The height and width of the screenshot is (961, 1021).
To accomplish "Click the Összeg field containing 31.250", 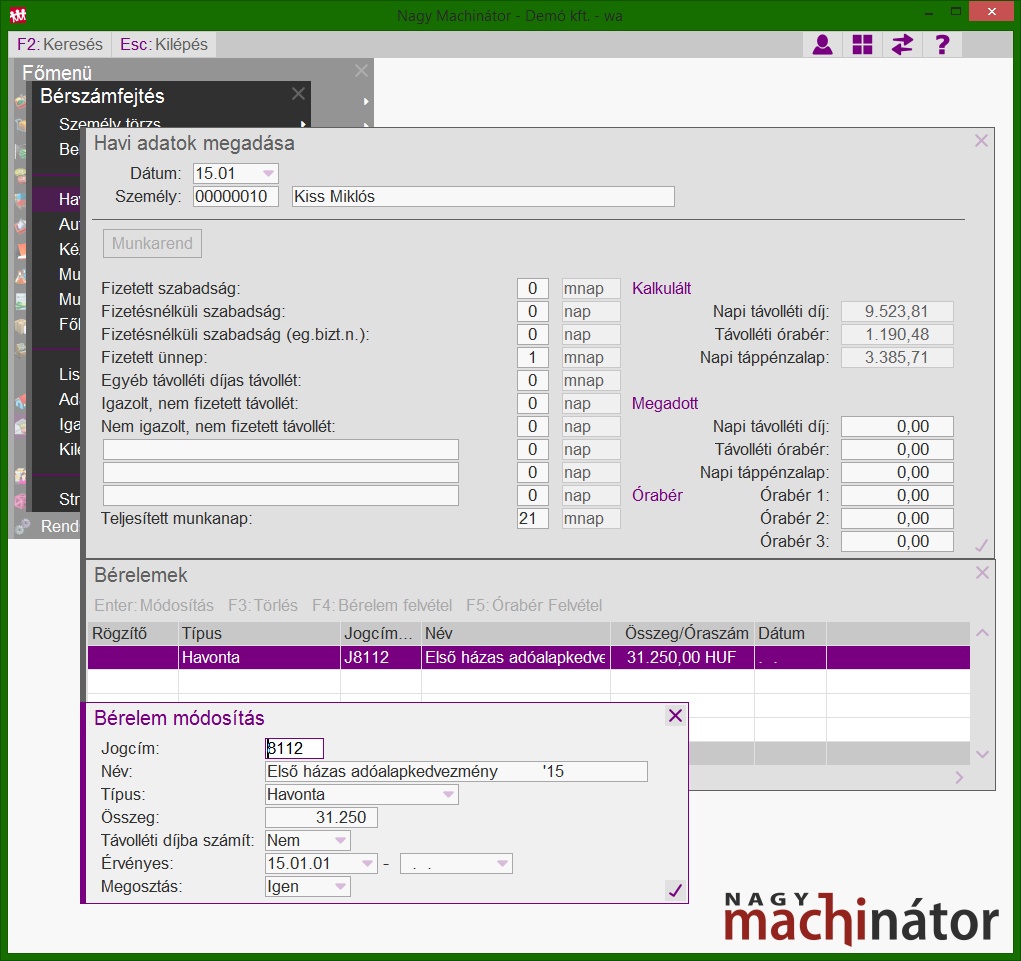I will tap(321, 818).
